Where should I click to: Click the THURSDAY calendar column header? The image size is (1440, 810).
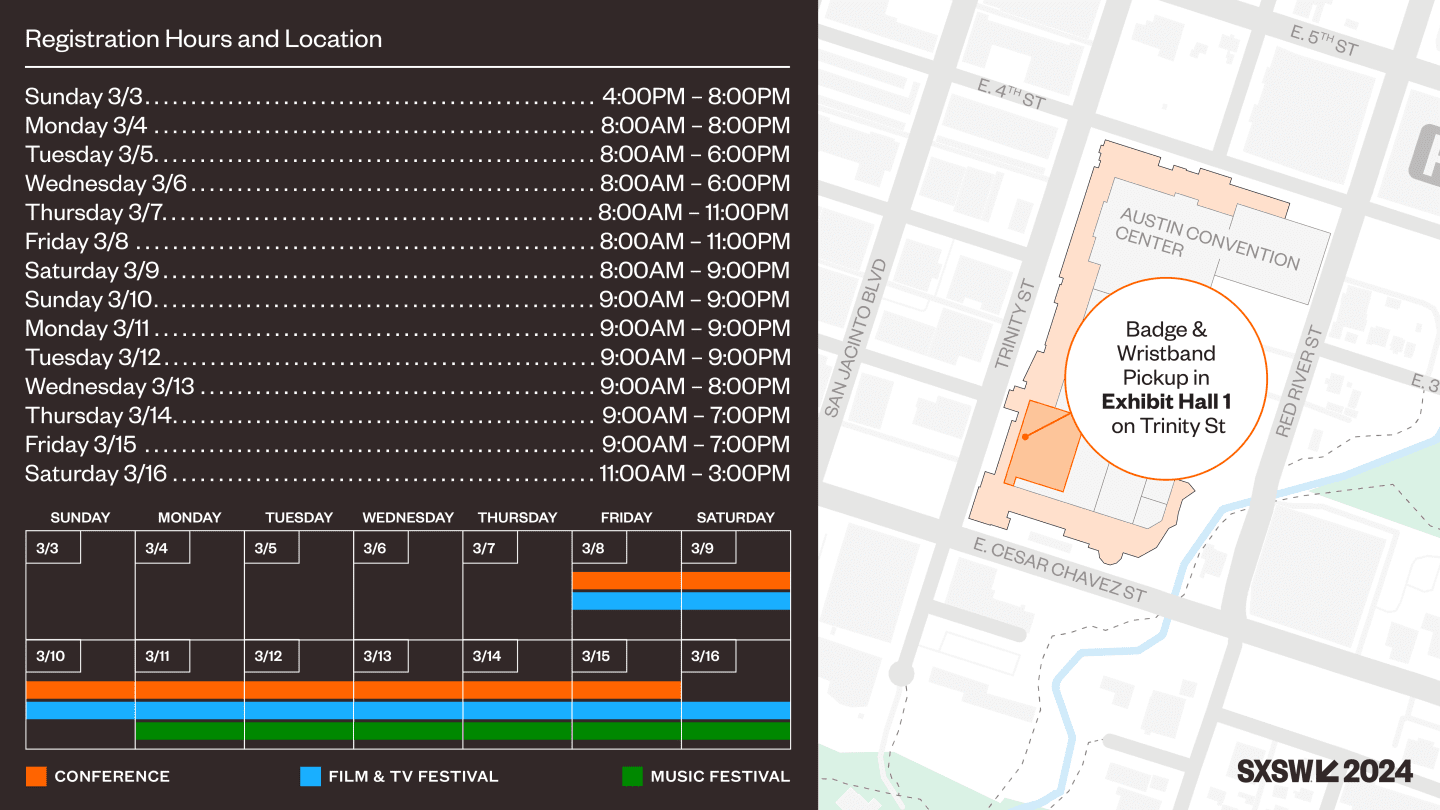coord(517,518)
